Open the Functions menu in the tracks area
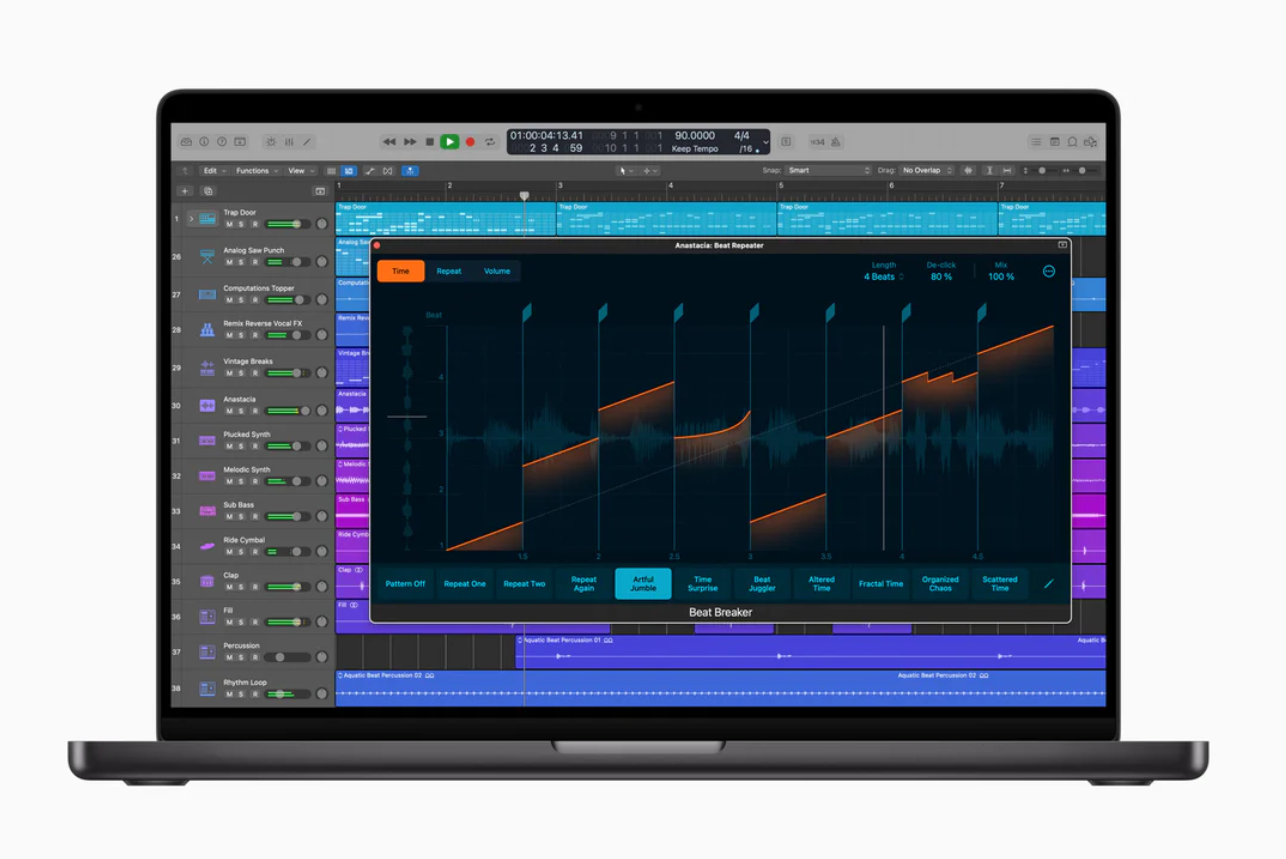Screen dimensions: 1286x859 pyautogui.click(x=254, y=170)
